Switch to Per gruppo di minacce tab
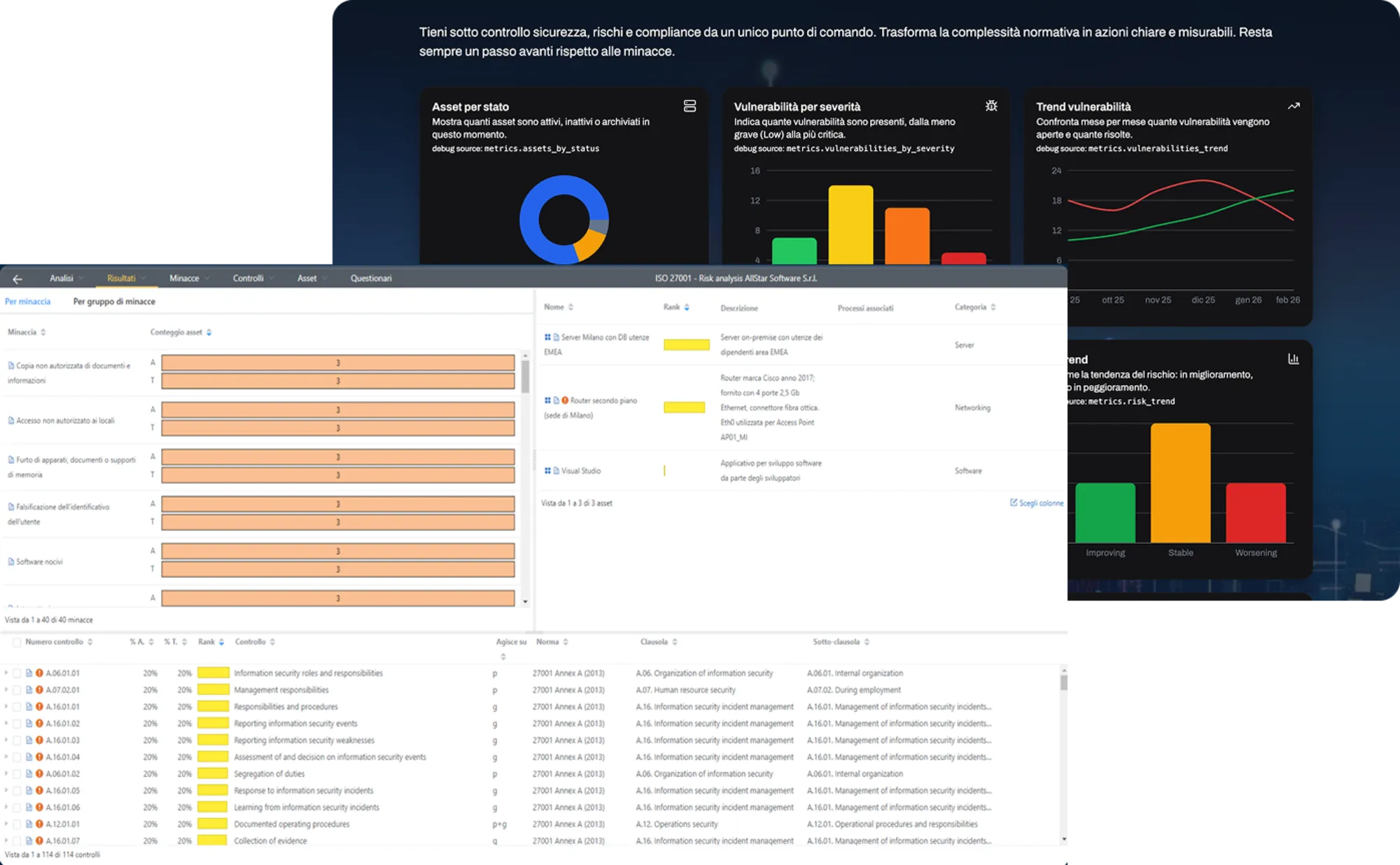This screenshot has width=1400, height=865. coord(114,302)
